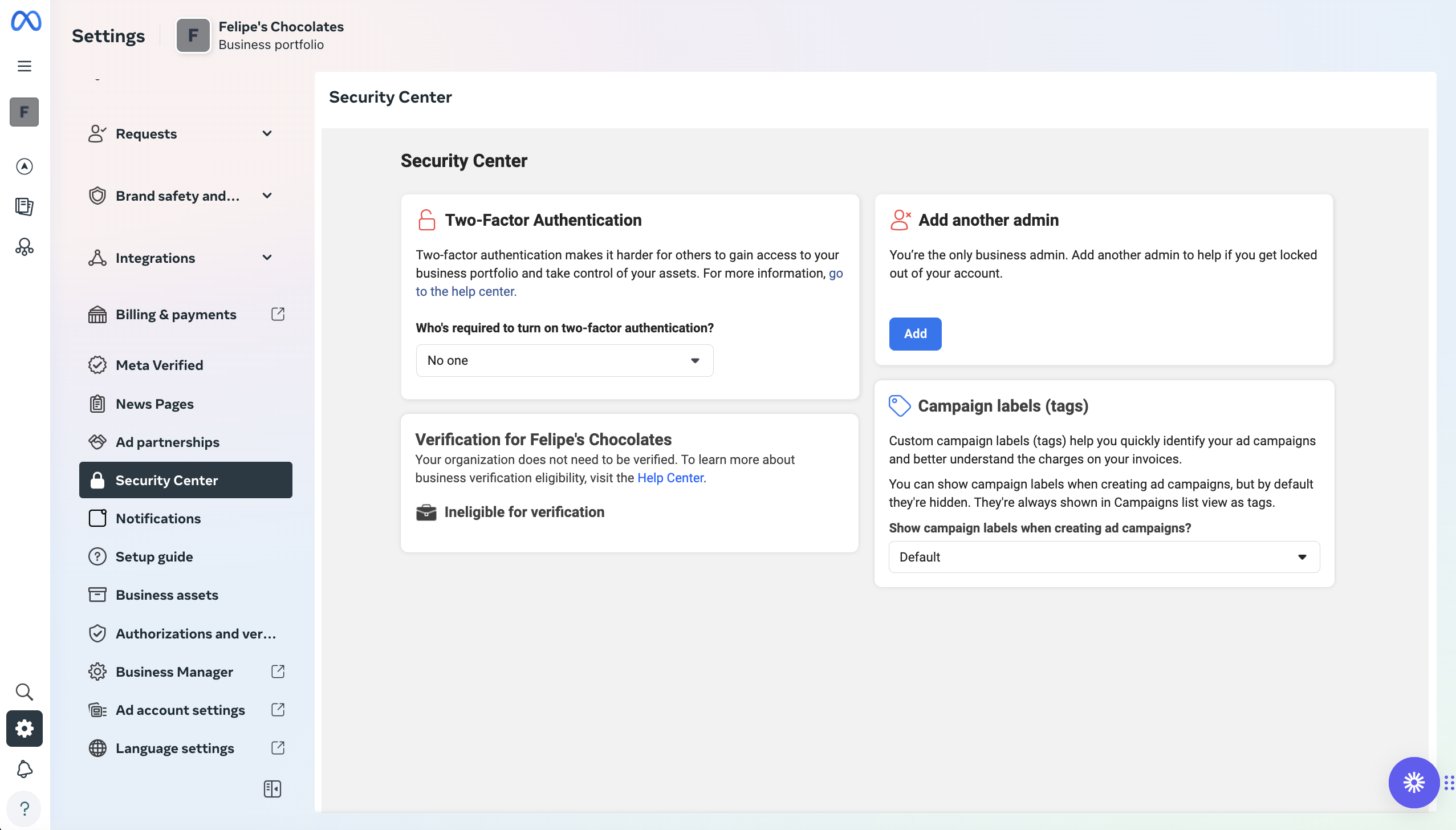Click the settings gear in left rail
The height and width of the screenshot is (830, 1456).
[24, 729]
